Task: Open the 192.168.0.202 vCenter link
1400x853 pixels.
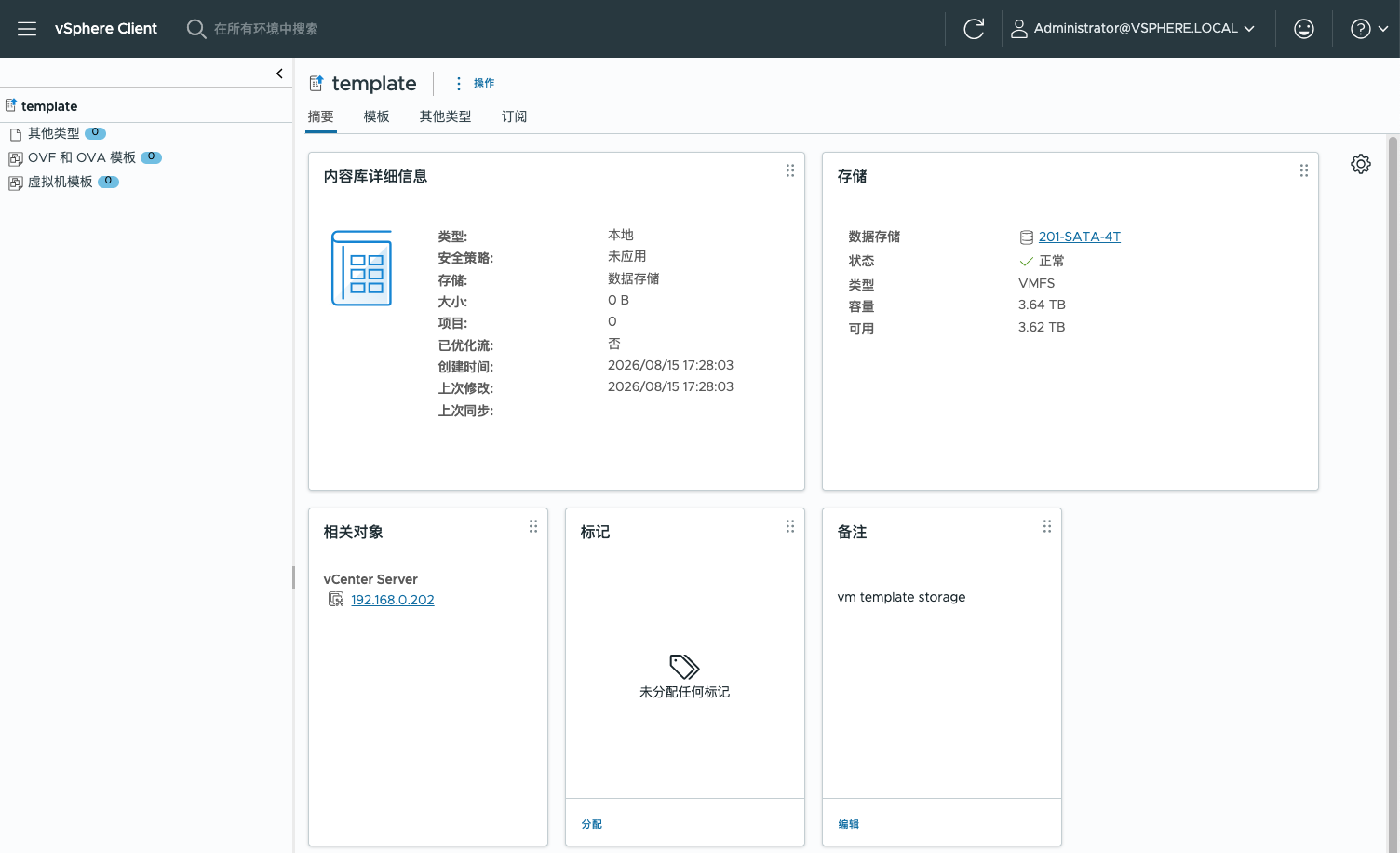Action: point(393,600)
